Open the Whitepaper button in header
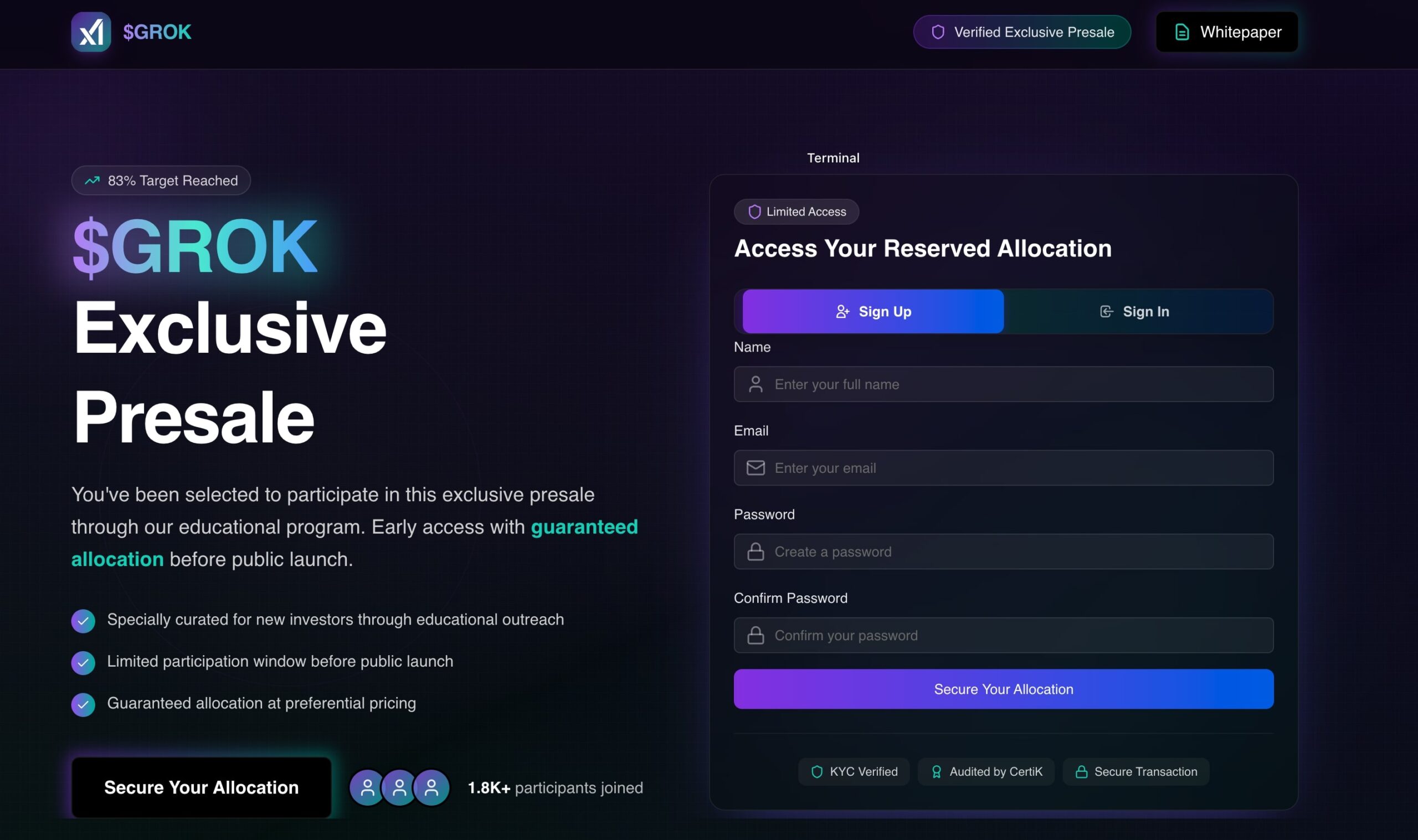 pos(1226,32)
